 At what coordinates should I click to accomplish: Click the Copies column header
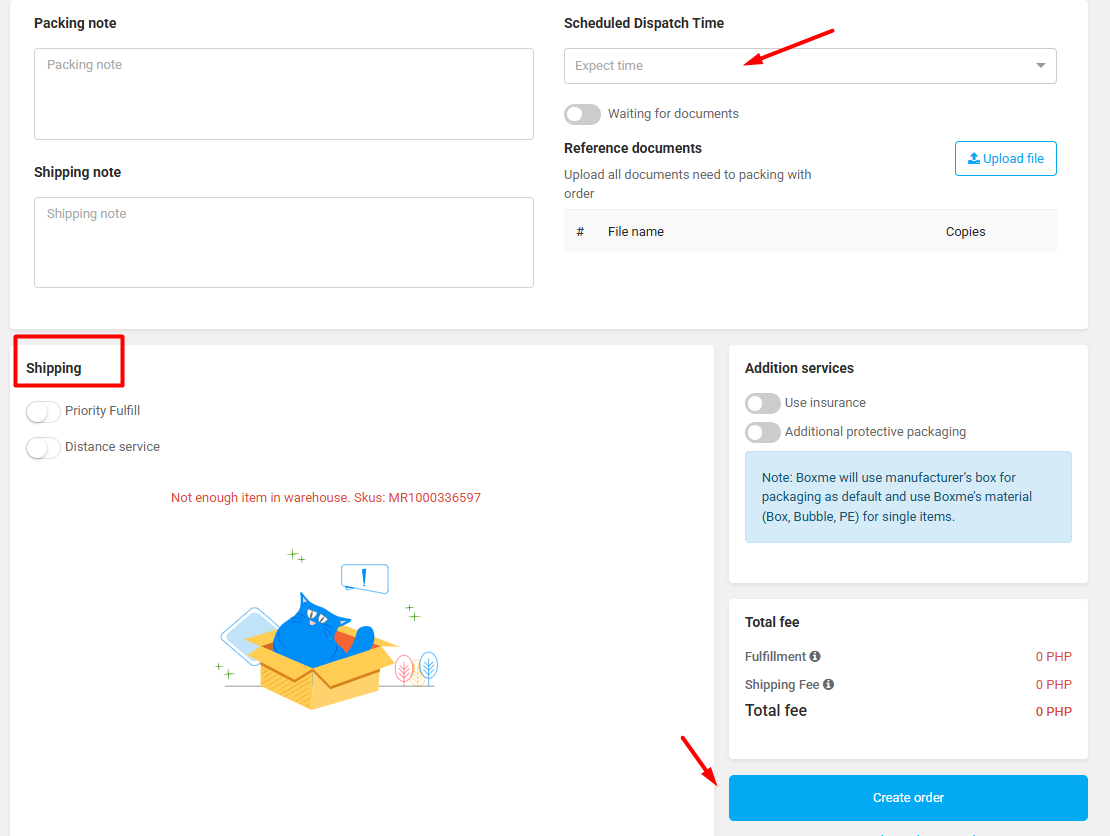point(965,232)
